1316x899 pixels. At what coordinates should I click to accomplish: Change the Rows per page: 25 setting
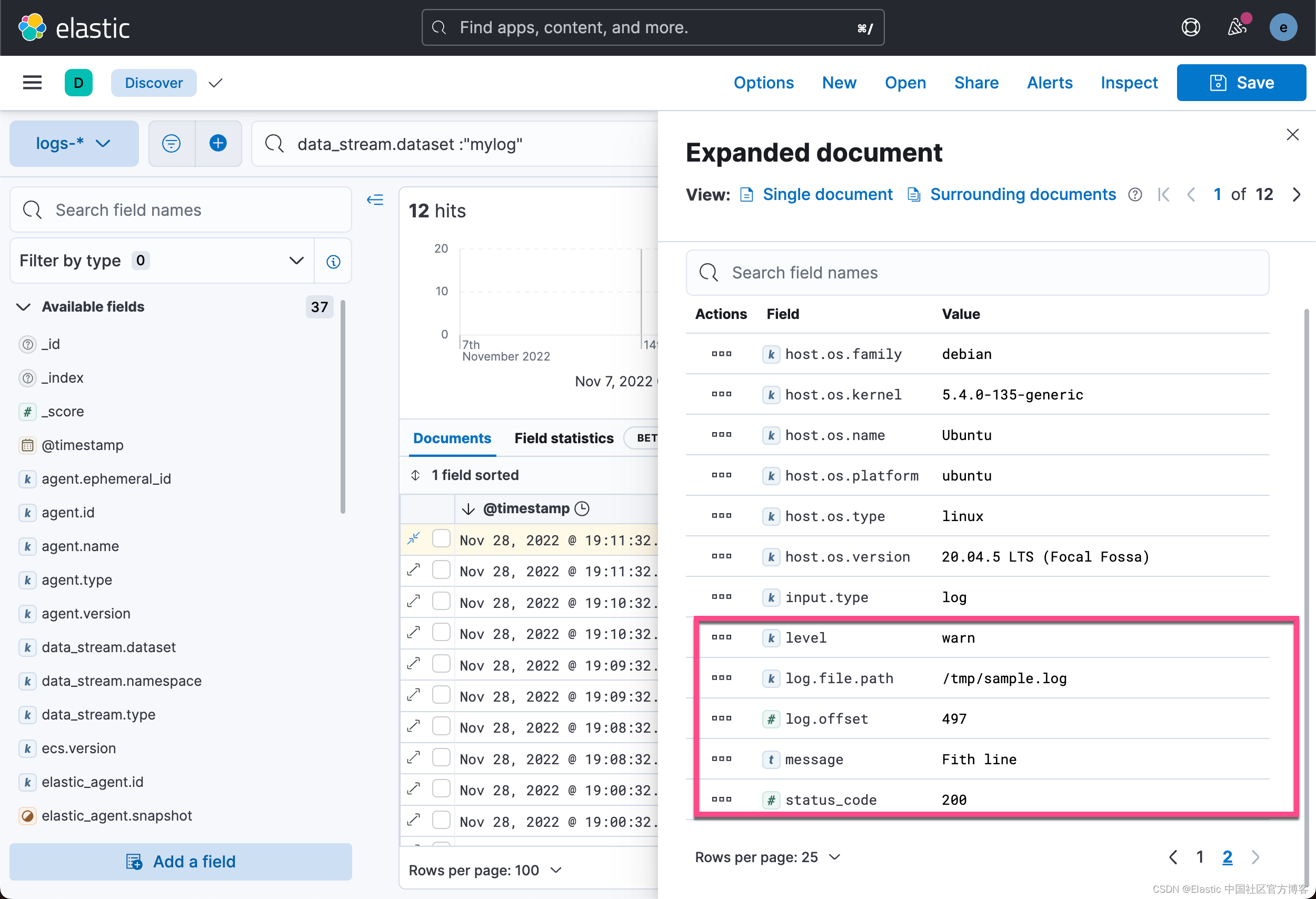(767, 857)
